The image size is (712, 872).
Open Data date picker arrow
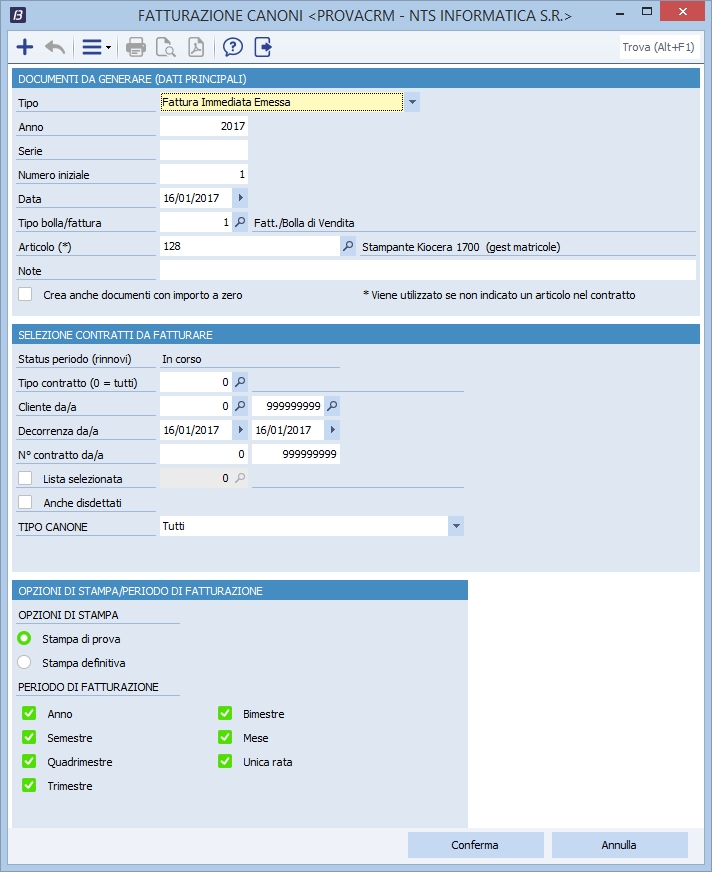(x=240, y=198)
